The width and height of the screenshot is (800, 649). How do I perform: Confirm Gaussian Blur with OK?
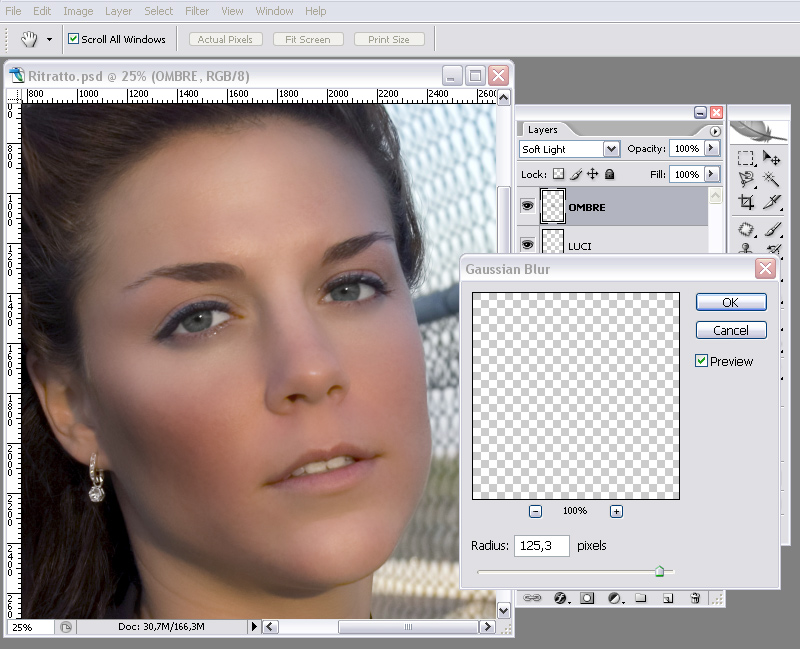coord(730,302)
